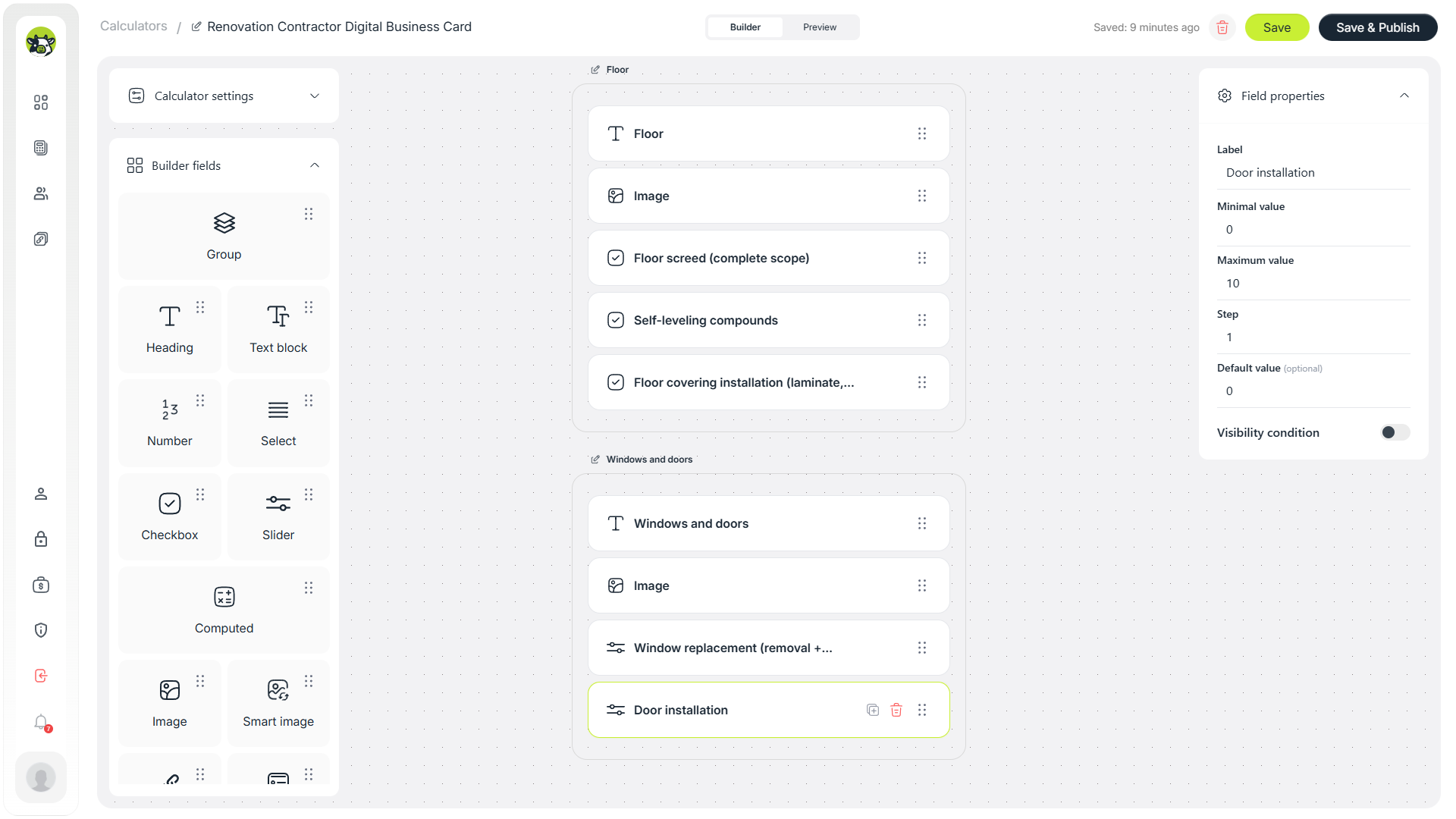The height and width of the screenshot is (819, 1456).
Task: Select the Select builder field
Action: (278, 422)
